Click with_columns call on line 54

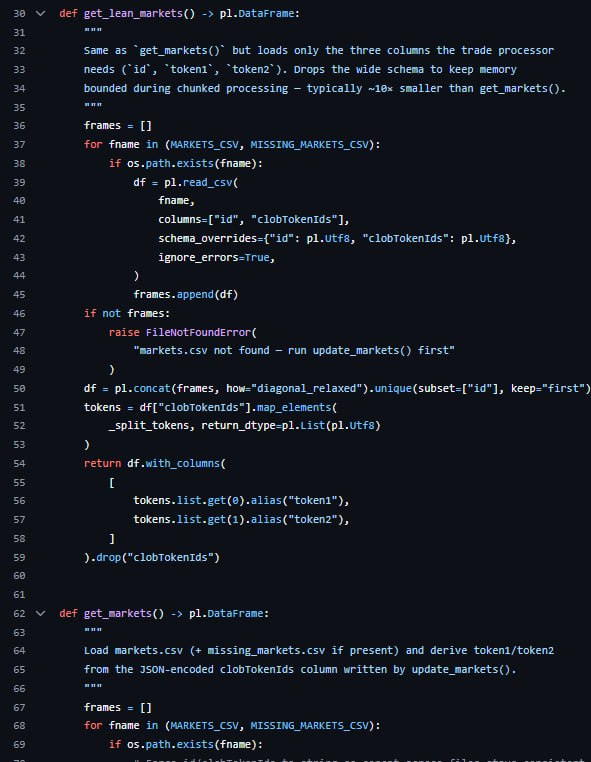(183, 464)
